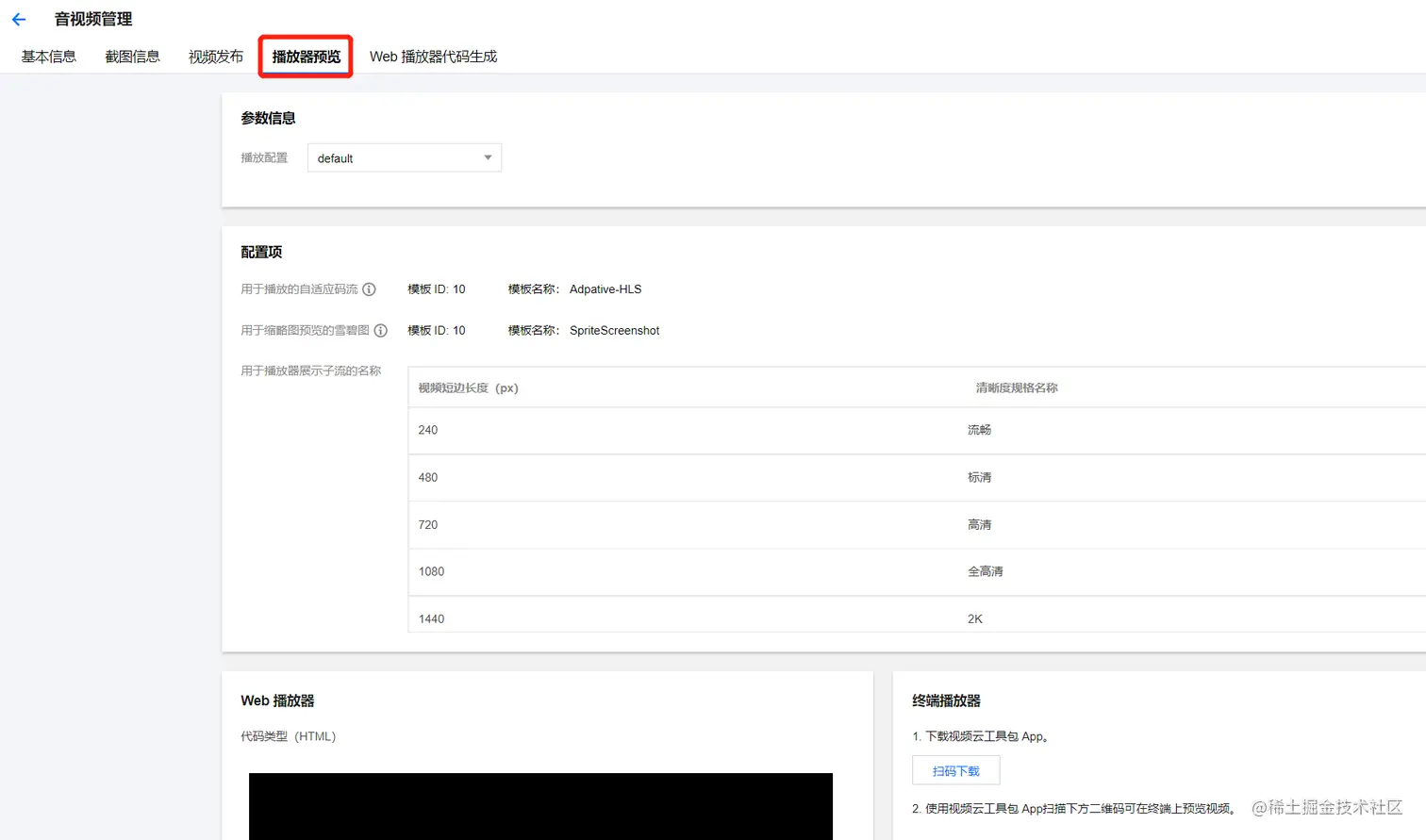Click 模板 ID: 10 in 雪碧图 row
Viewport: 1426px width, 840px height.
pyautogui.click(x=437, y=330)
